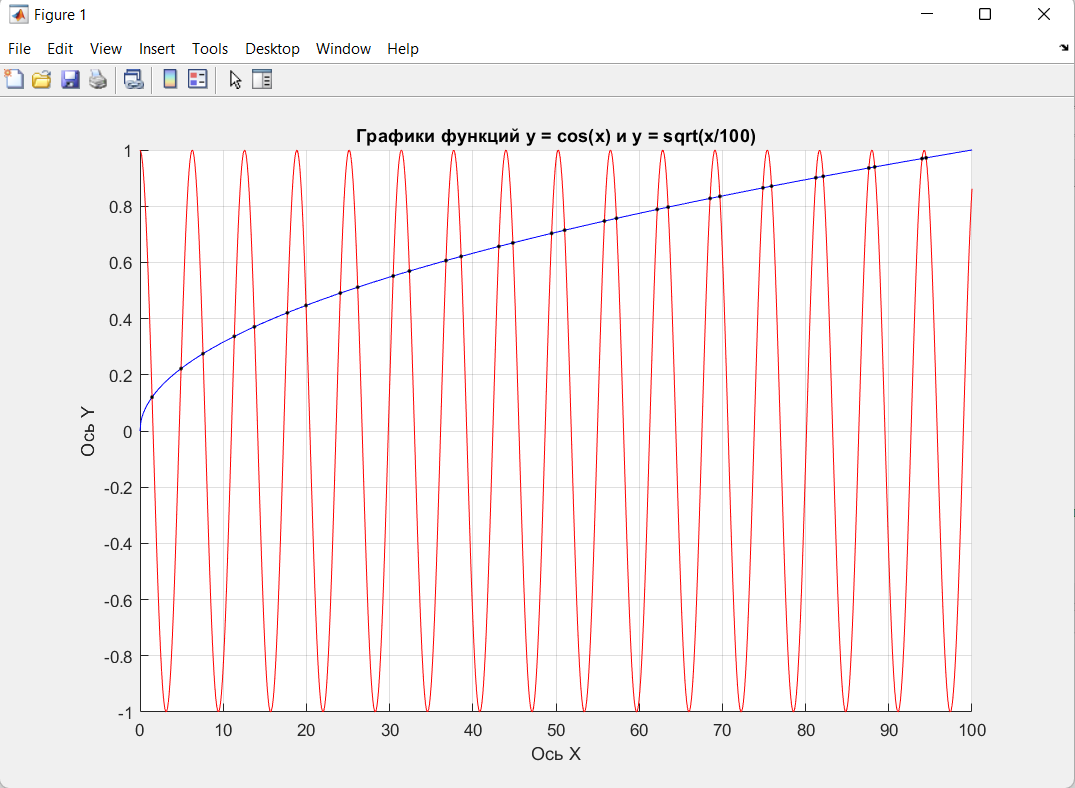Click the Link/Unlink Plot toolbar icon

pyautogui.click(x=134, y=80)
